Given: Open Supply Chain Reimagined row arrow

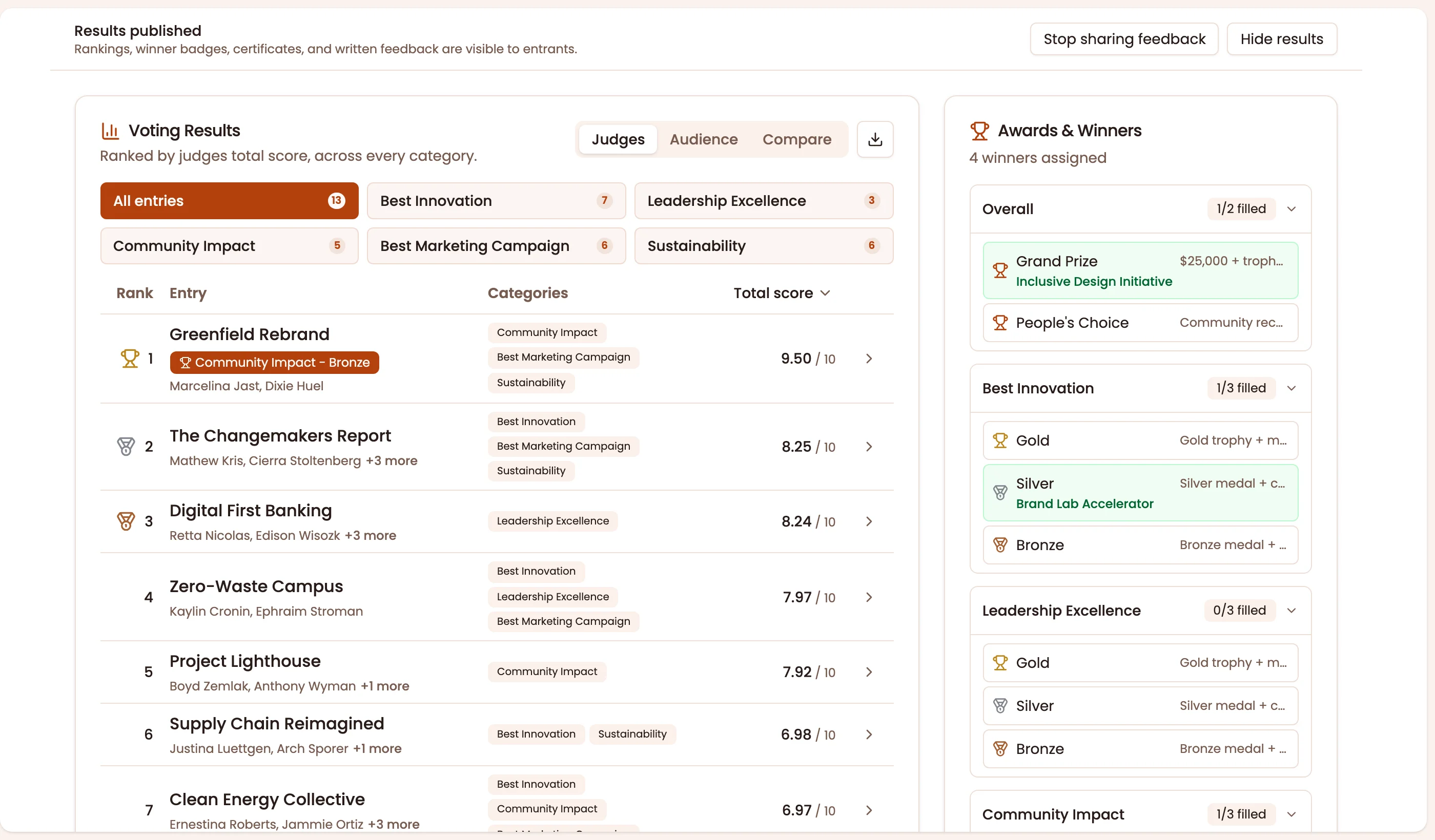Looking at the screenshot, I should pyautogui.click(x=869, y=734).
